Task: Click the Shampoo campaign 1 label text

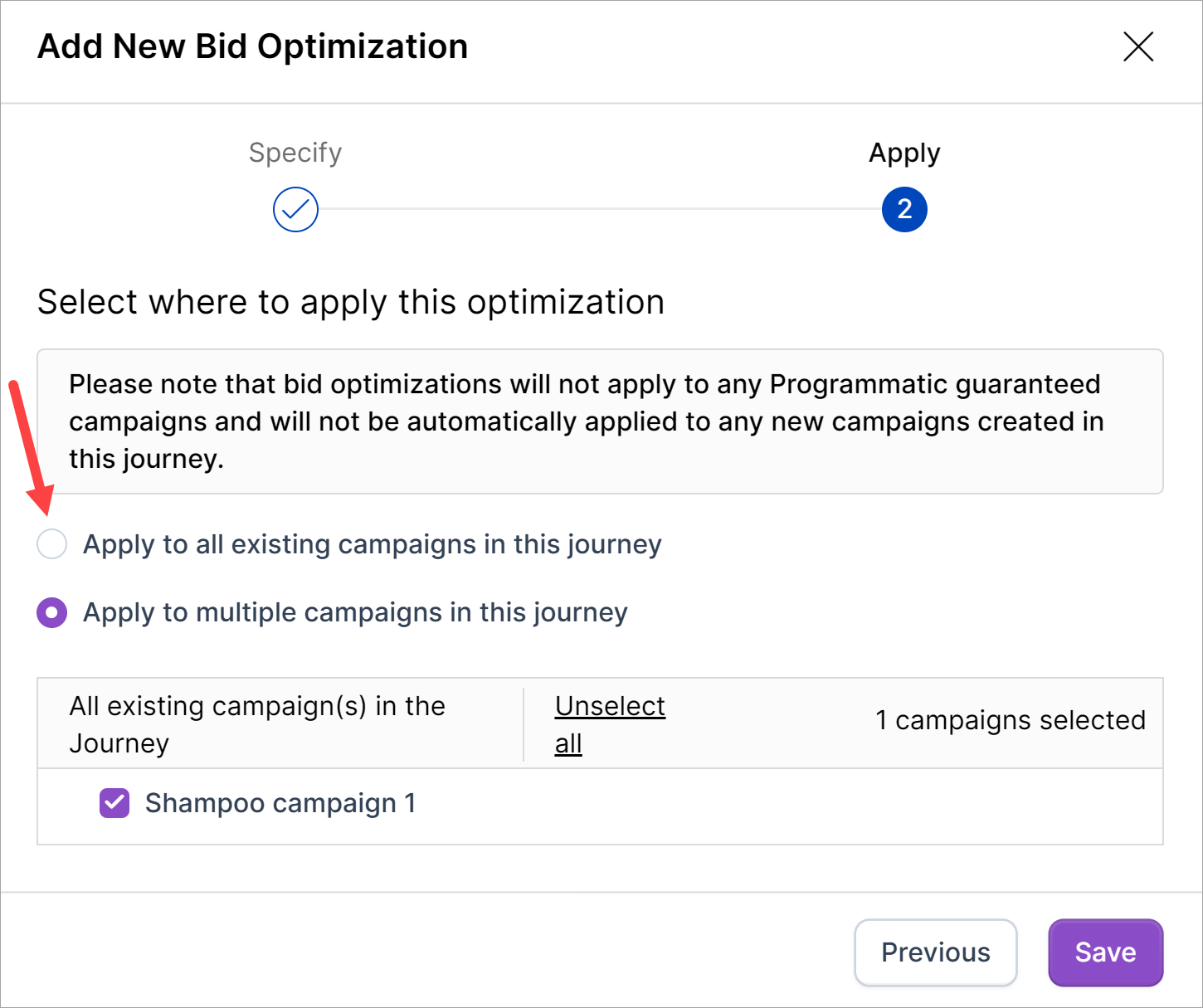Action: coord(280,803)
